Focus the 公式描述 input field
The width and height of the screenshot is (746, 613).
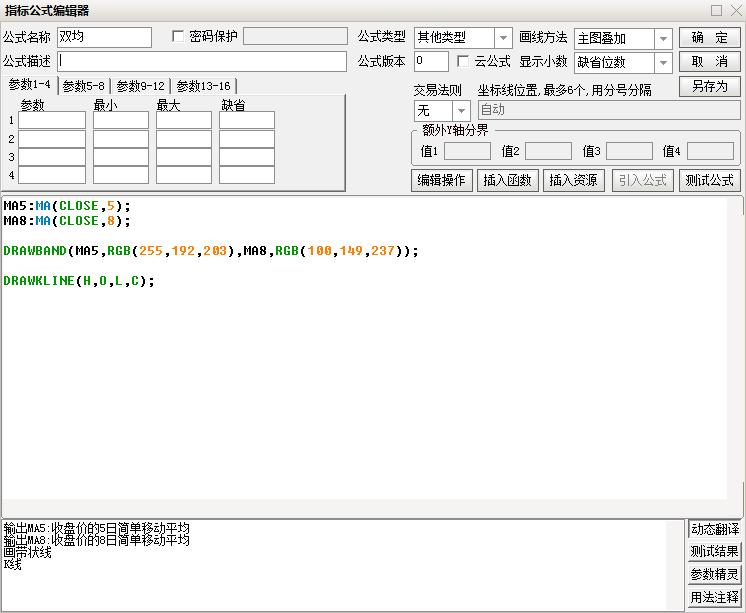point(202,62)
